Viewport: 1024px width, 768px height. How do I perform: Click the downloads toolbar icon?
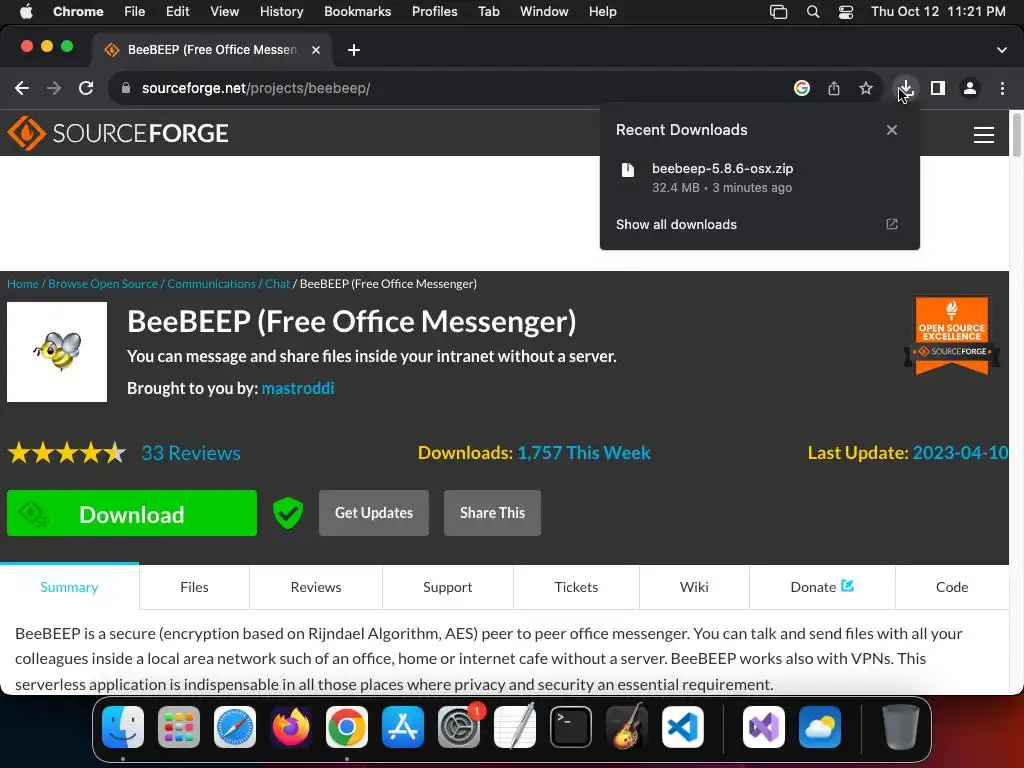pos(905,88)
